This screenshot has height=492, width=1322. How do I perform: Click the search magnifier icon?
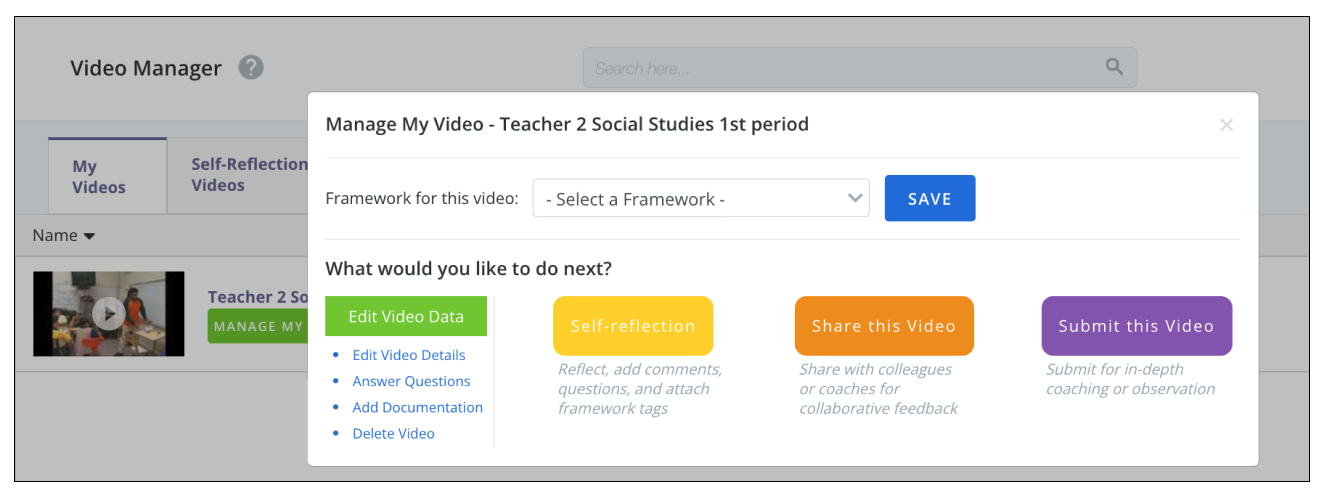pos(1114,67)
